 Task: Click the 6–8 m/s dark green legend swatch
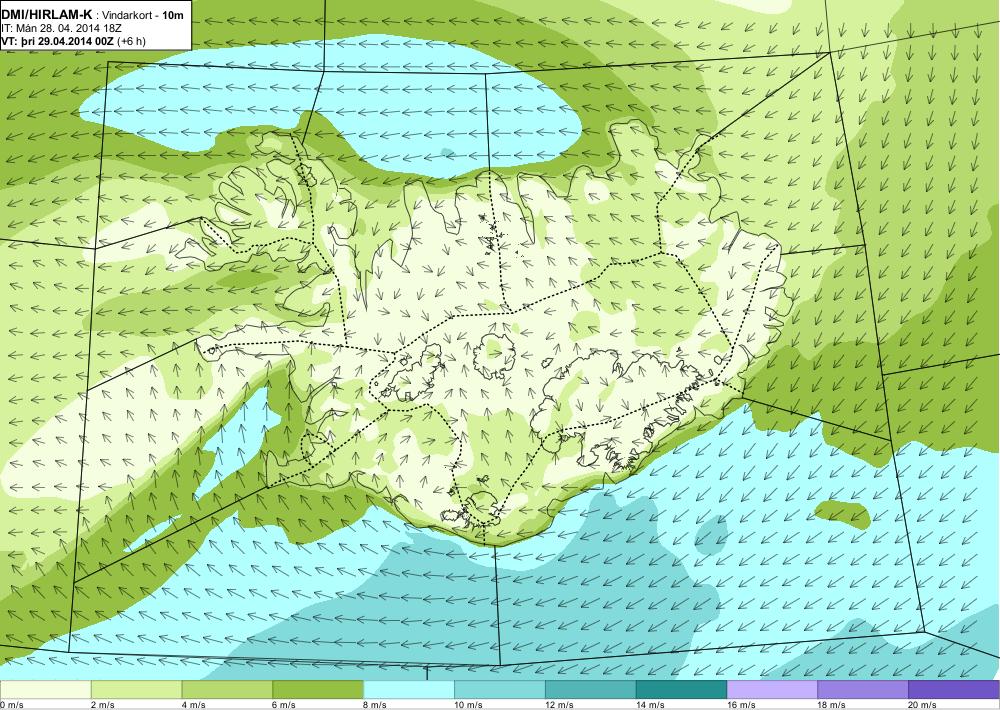click(x=318, y=690)
